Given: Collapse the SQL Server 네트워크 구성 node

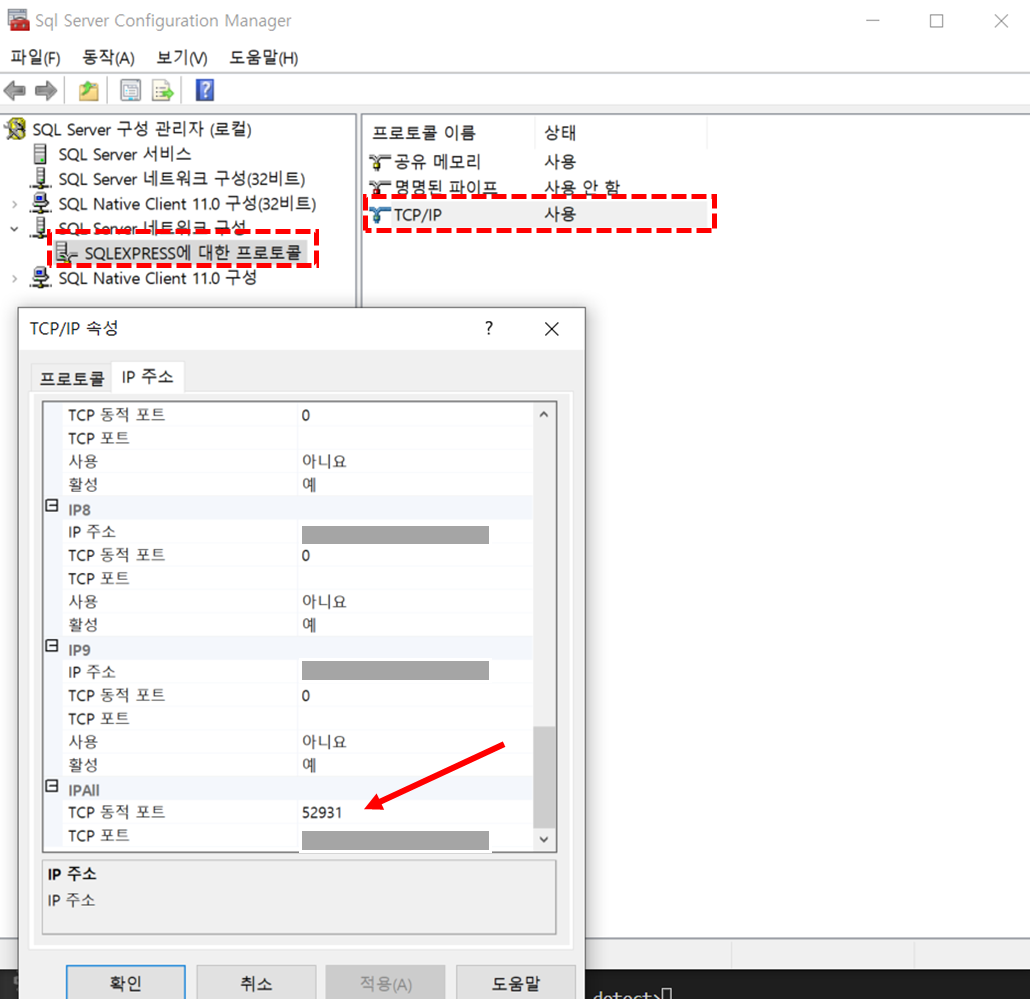Looking at the screenshot, I should pyautogui.click(x=14, y=229).
